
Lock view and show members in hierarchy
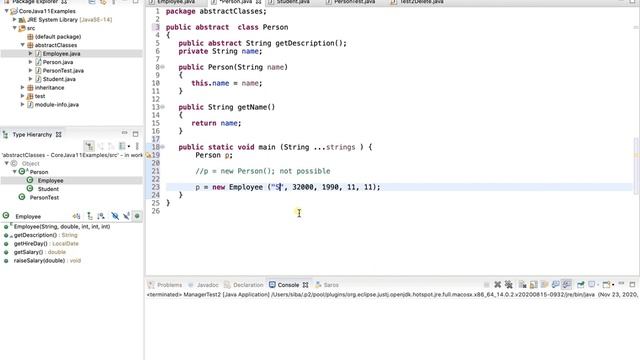pyautogui.click(x=76, y=216)
